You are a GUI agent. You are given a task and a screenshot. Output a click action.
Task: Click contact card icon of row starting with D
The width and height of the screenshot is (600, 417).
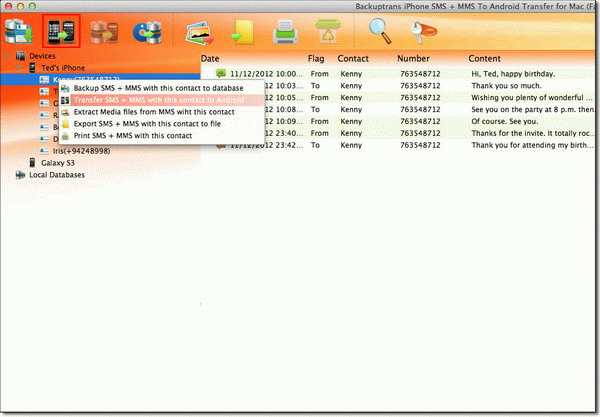coord(44,138)
